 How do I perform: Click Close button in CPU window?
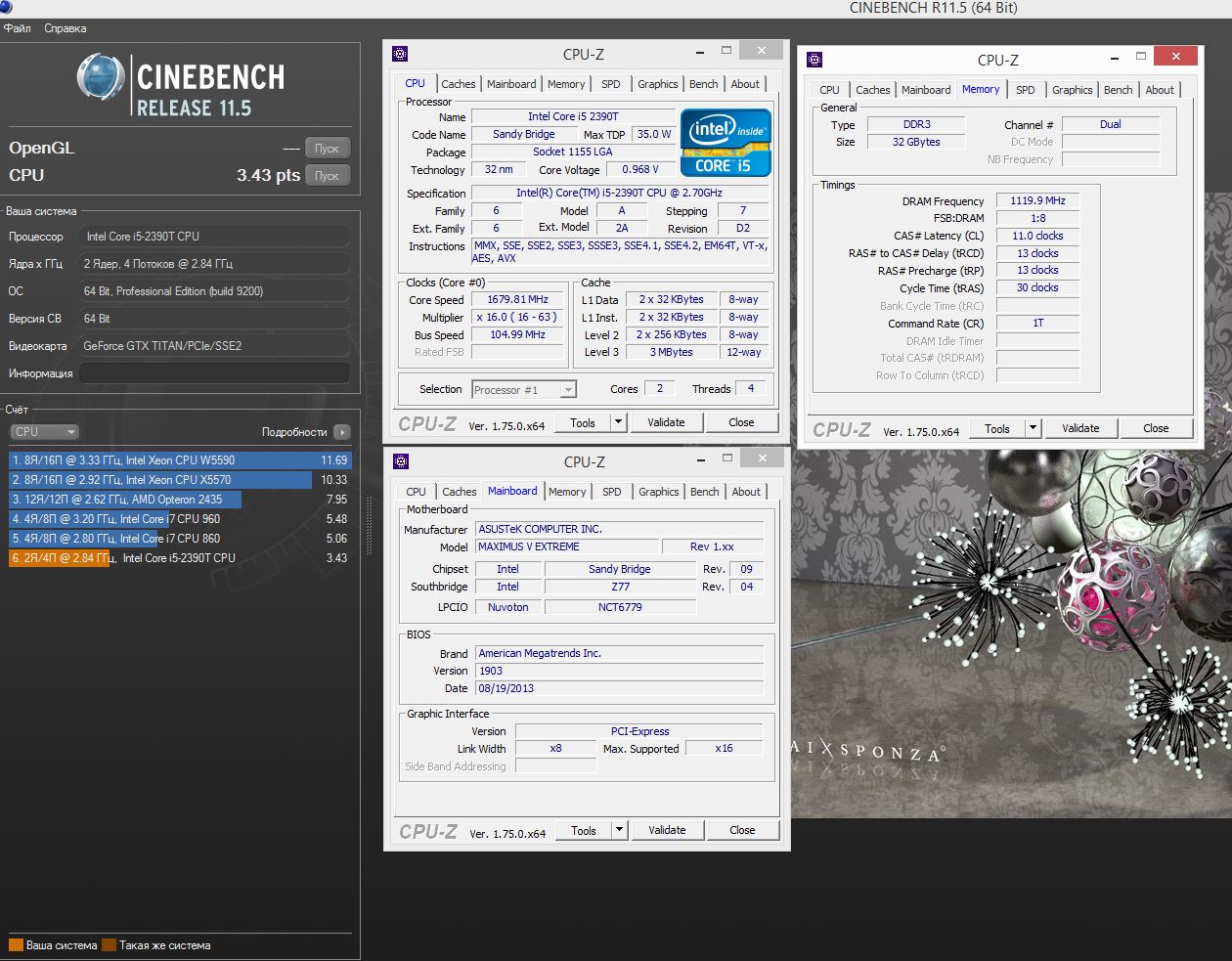[741, 422]
